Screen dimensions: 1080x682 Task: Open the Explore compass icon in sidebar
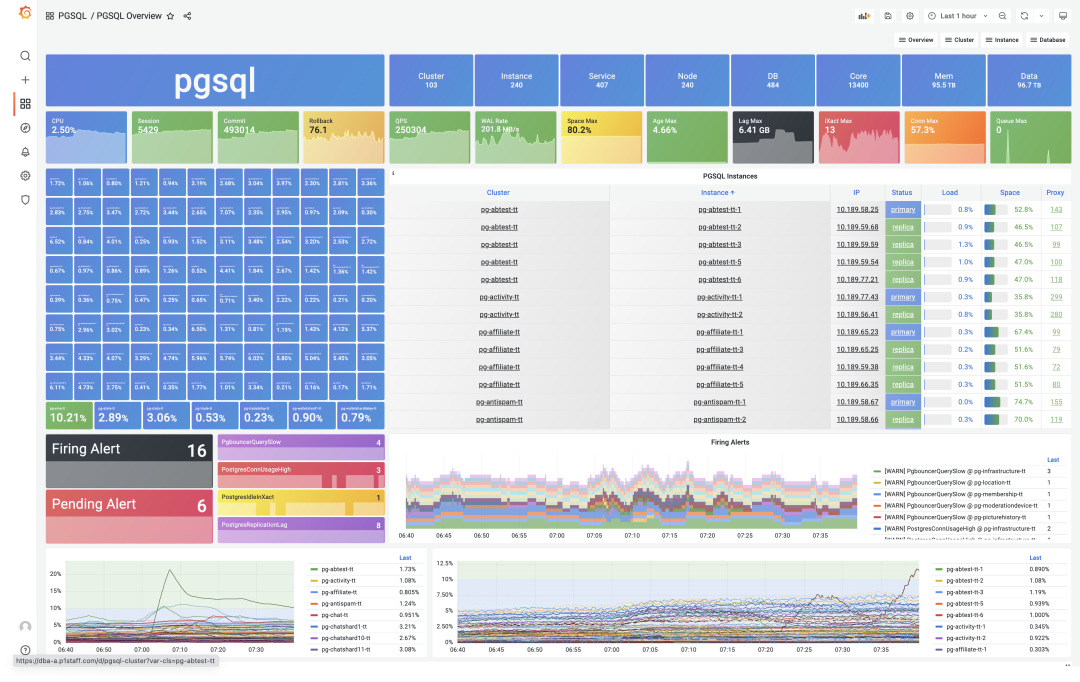(26, 128)
